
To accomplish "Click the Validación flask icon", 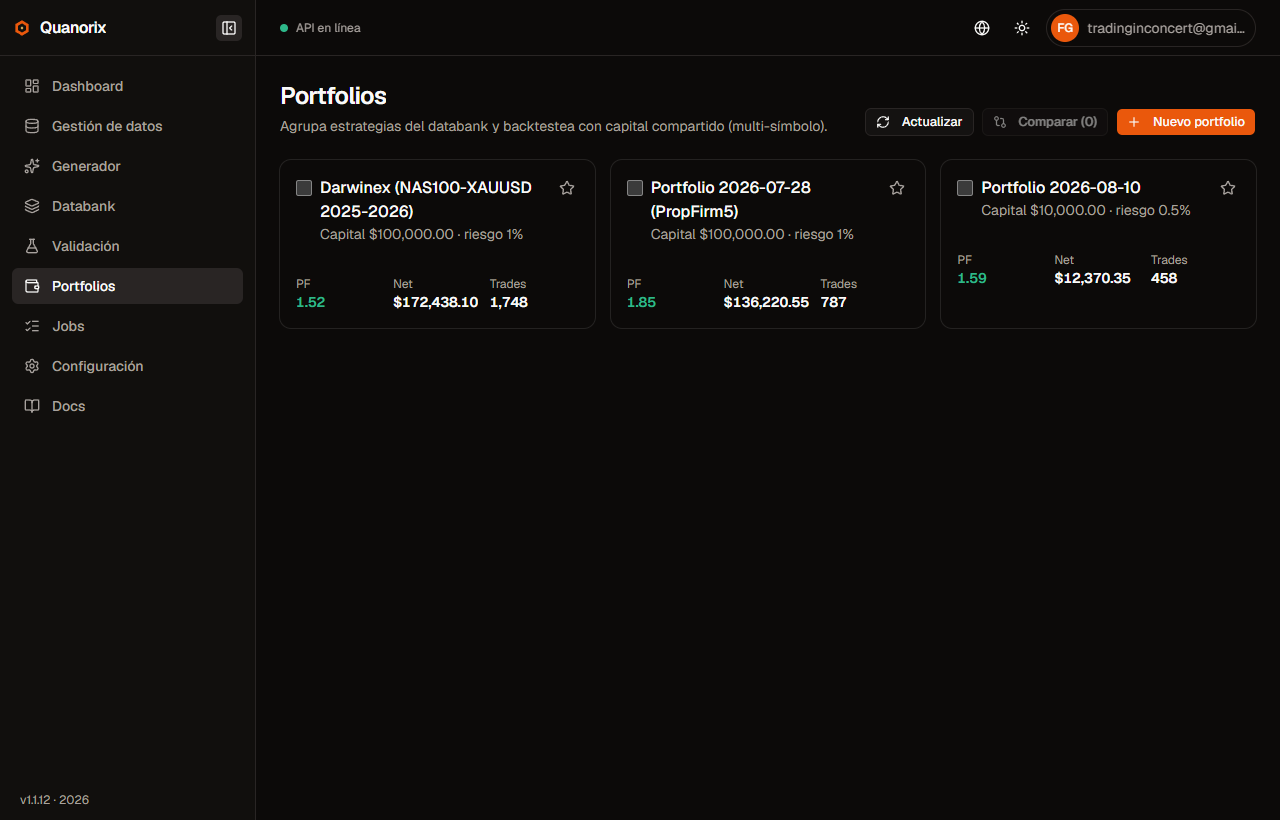I will [32, 246].
